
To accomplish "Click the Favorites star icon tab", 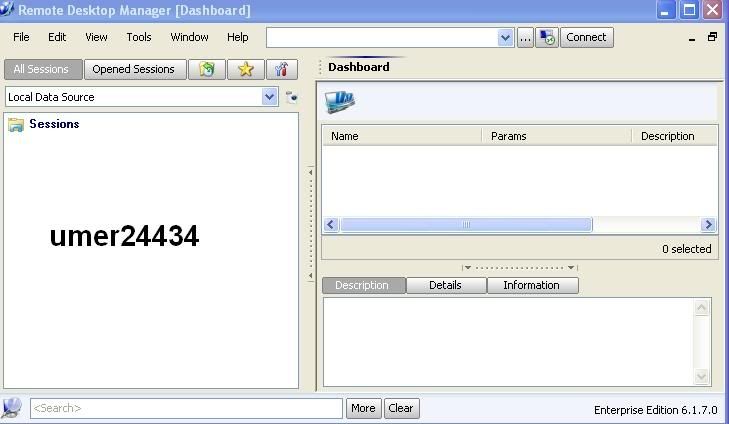I will pos(245,69).
